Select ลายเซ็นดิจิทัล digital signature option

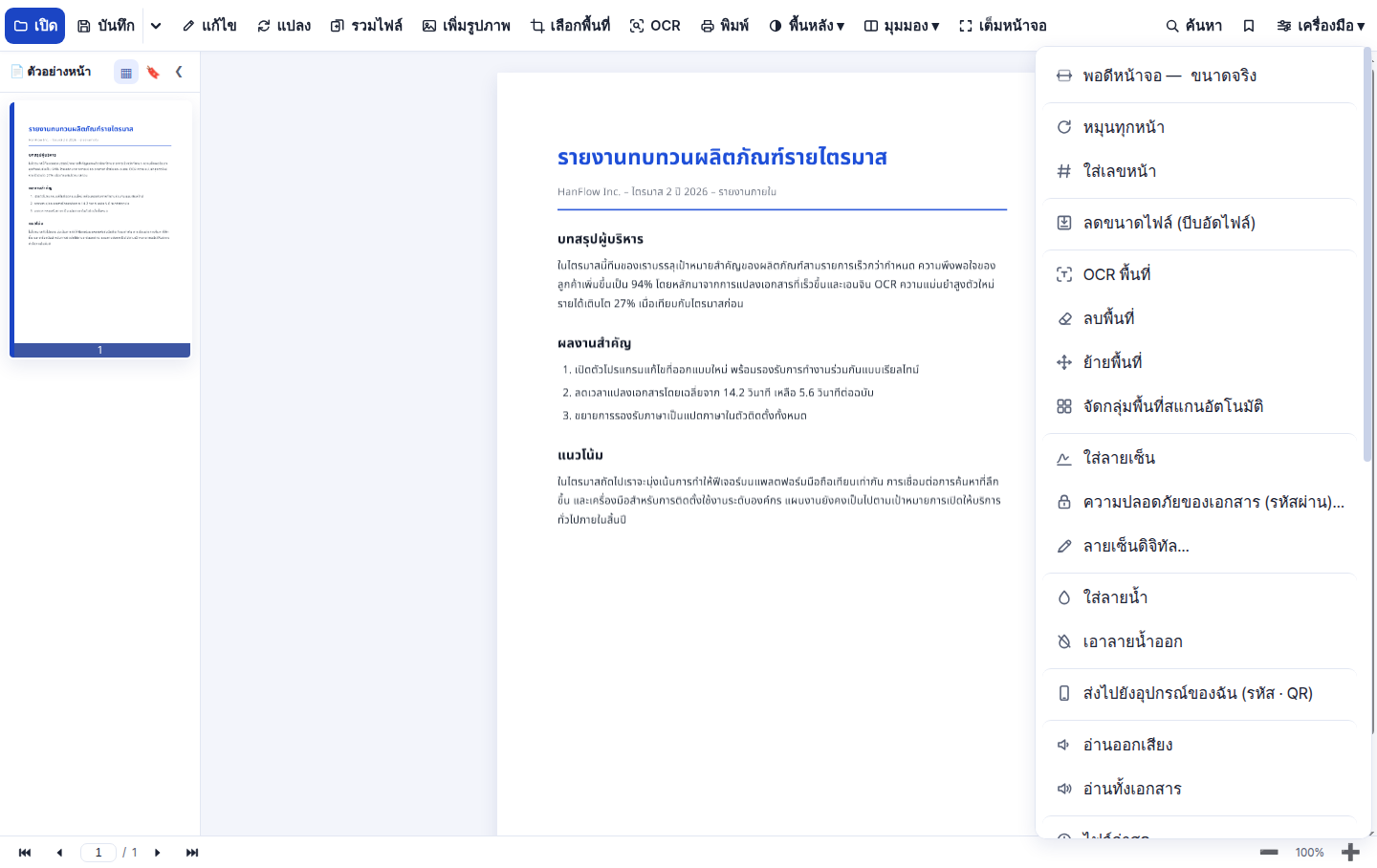point(1199,546)
